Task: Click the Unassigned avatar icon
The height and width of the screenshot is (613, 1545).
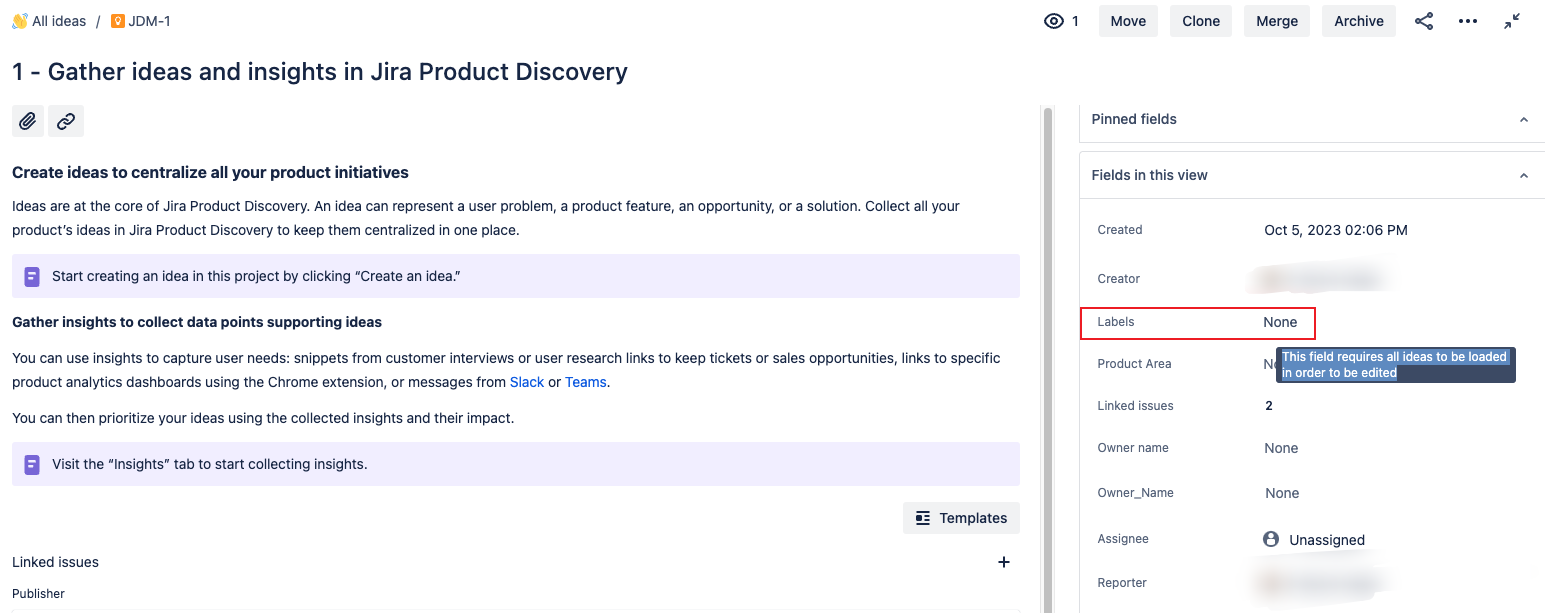Action: 1271,539
